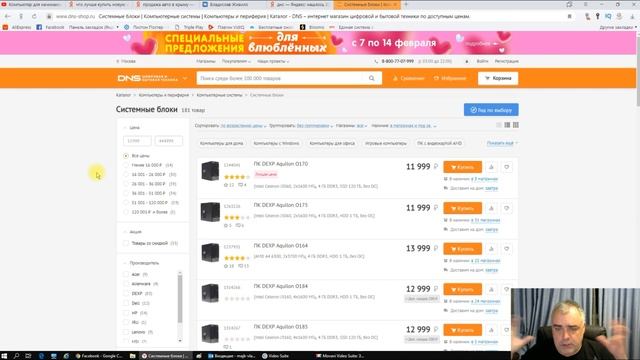Open the Наличие availability dropdown
Screen dimensions: 640x360
413,126
